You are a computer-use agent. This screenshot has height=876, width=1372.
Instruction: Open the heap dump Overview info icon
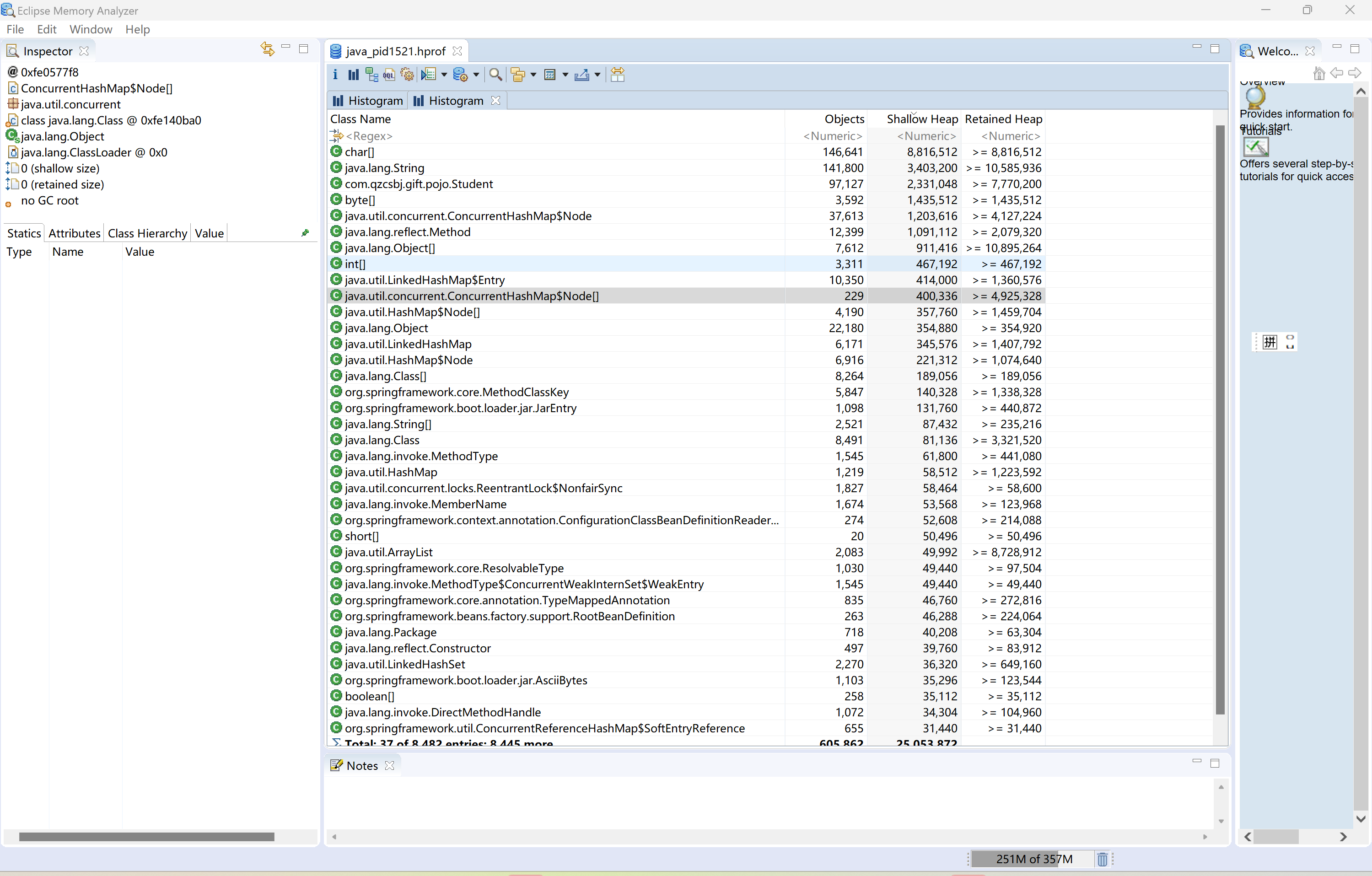335,75
